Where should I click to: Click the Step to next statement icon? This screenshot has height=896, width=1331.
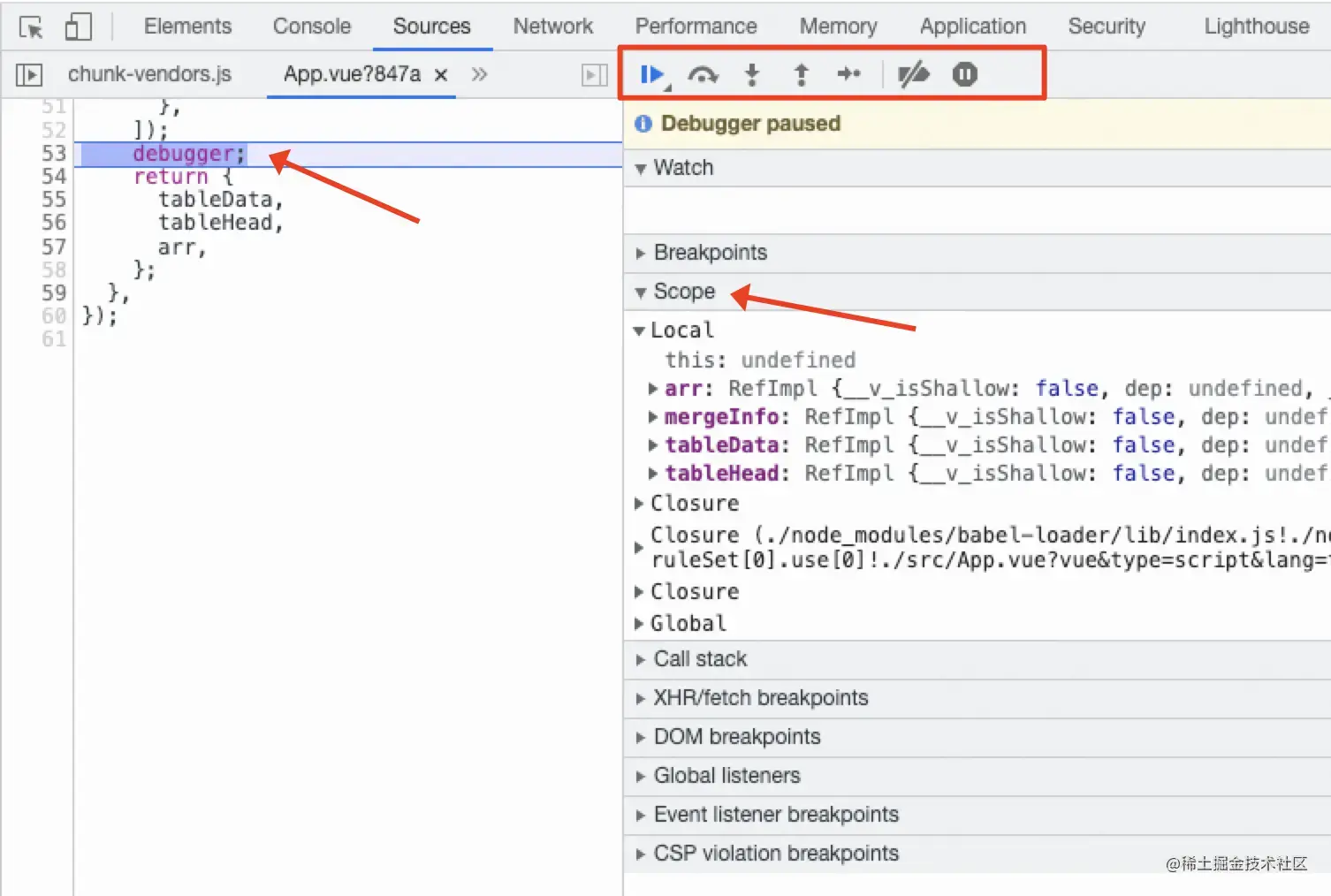click(x=849, y=74)
